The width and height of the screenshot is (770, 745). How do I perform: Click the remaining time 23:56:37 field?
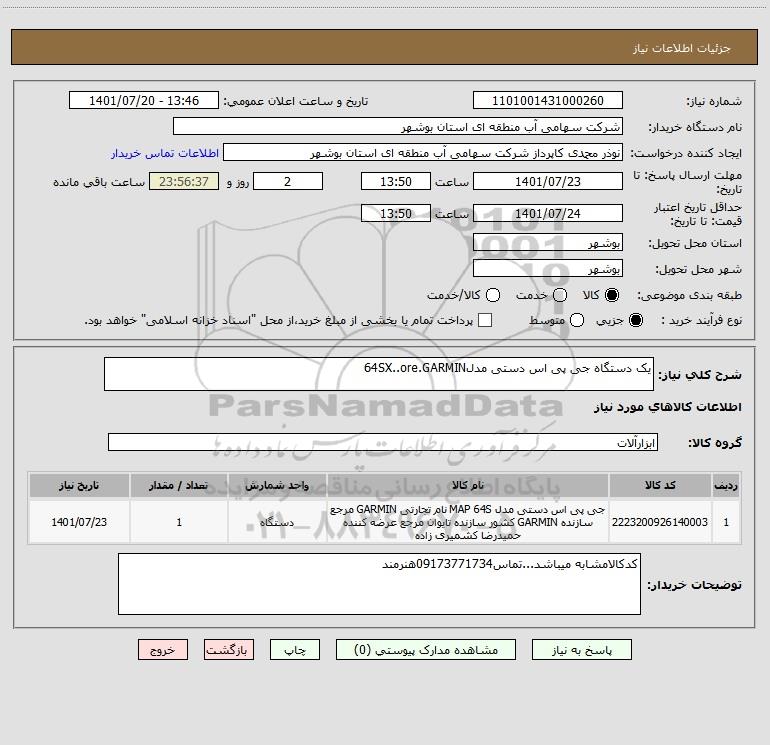pyautogui.click(x=184, y=181)
